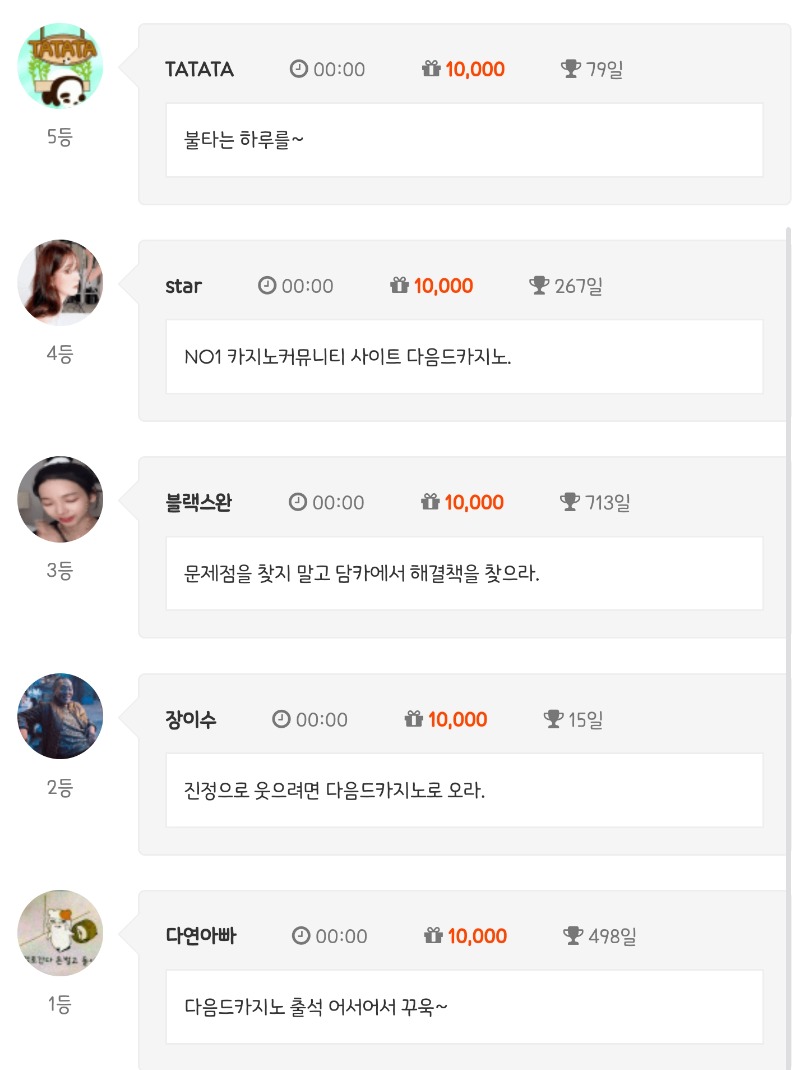Click the trophy icon next to 267일
800x1070 pixels.
[539, 286]
